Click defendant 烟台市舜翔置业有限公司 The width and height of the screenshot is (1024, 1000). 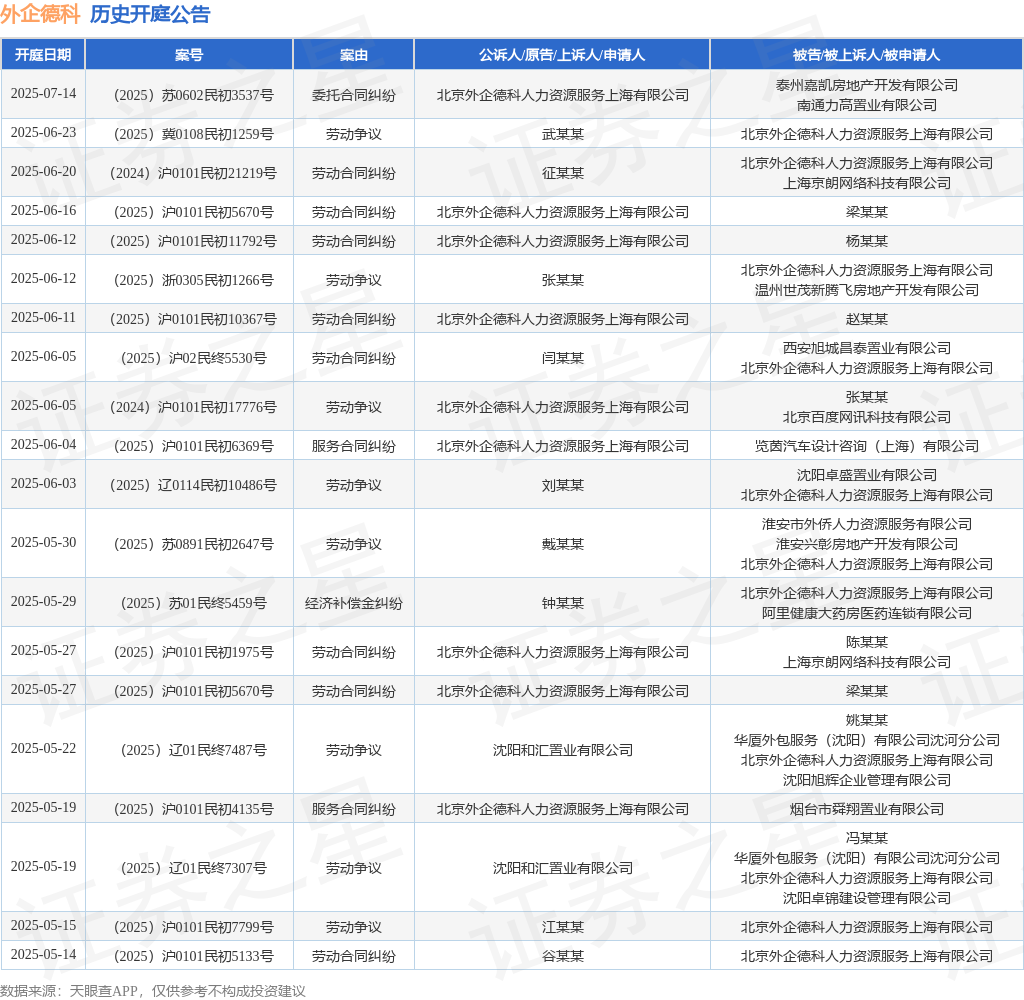point(867,809)
